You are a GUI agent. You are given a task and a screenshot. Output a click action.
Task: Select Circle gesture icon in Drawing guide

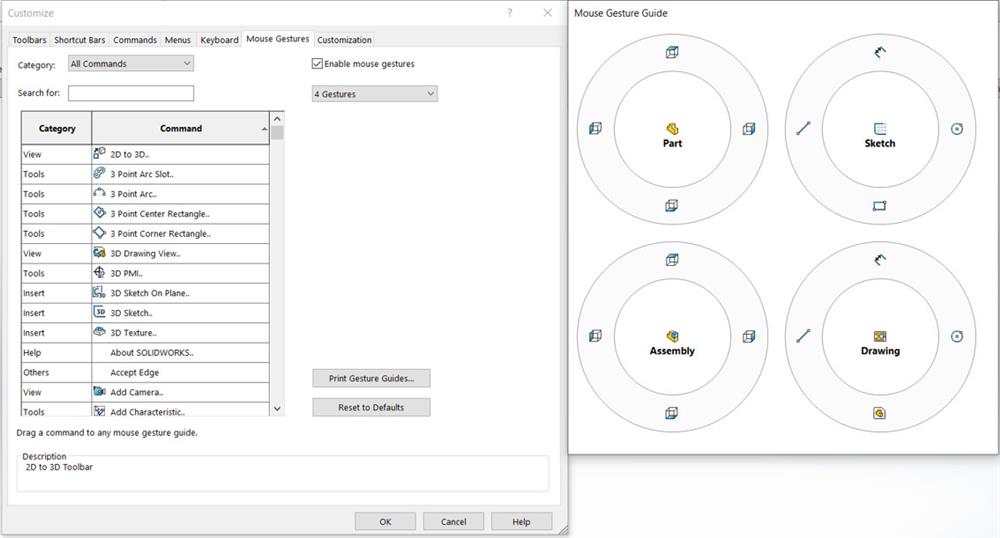point(957,336)
